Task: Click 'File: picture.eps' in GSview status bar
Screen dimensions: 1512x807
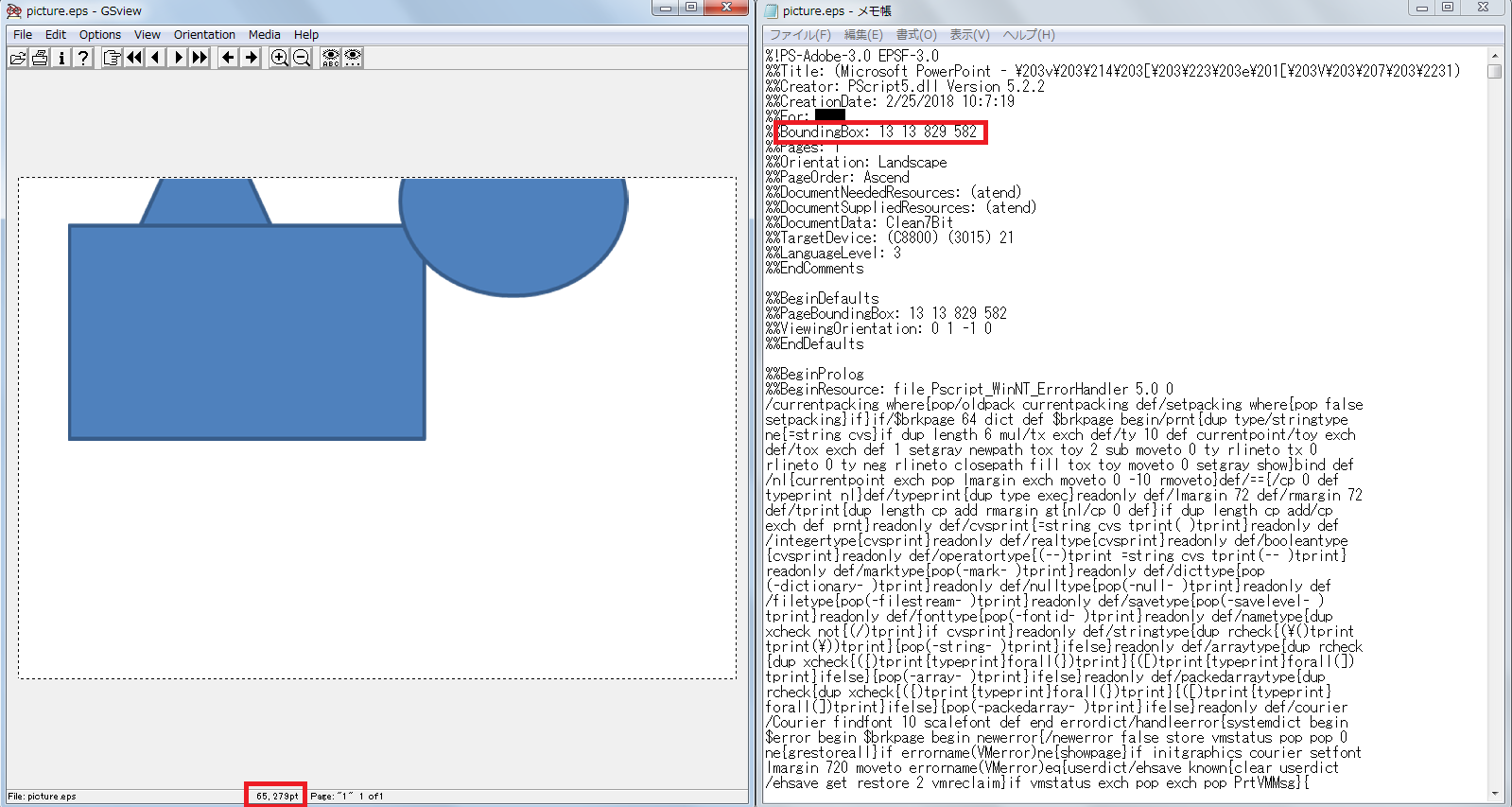Action: click(x=42, y=797)
